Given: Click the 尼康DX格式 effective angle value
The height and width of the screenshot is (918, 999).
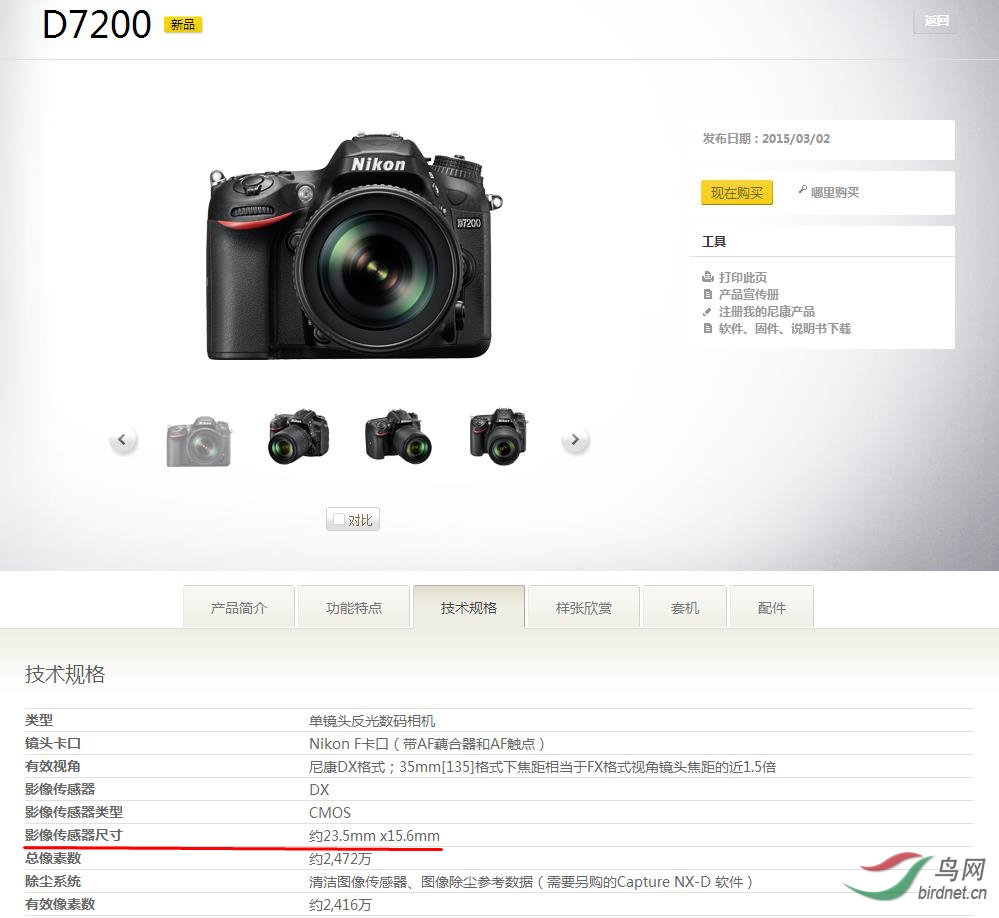Looking at the screenshot, I should click(542, 766).
